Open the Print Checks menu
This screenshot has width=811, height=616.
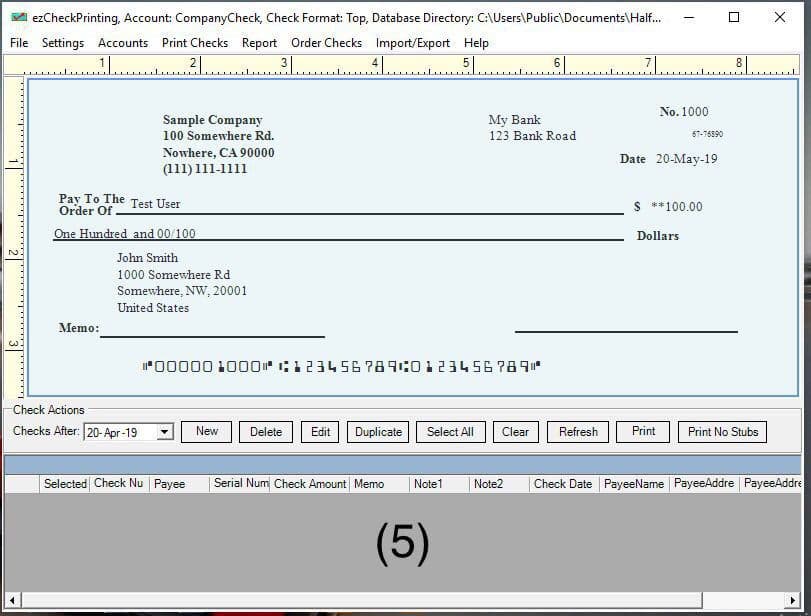(x=195, y=43)
